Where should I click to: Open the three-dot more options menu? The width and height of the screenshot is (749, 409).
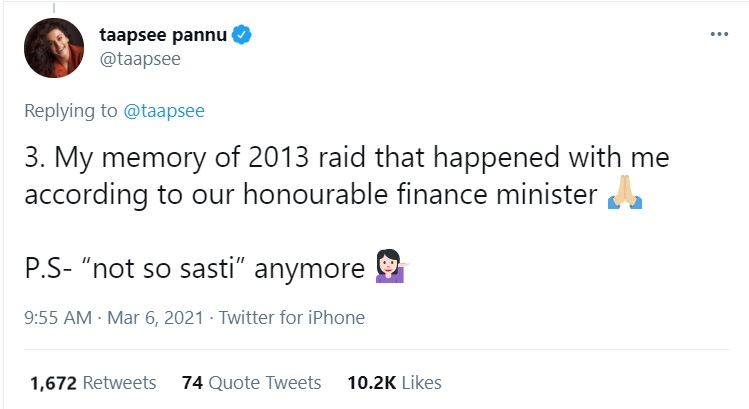[718, 34]
